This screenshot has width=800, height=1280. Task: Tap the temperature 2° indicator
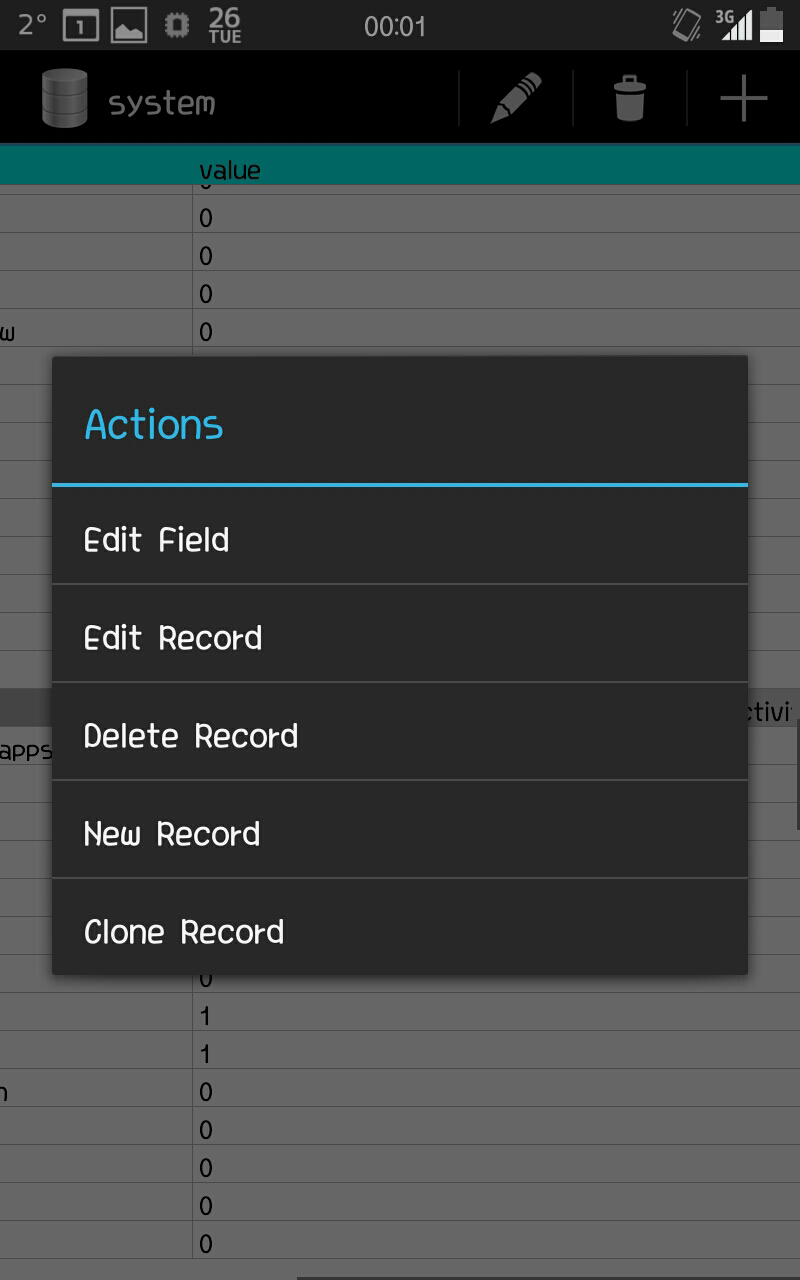click(x=33, y=25)
